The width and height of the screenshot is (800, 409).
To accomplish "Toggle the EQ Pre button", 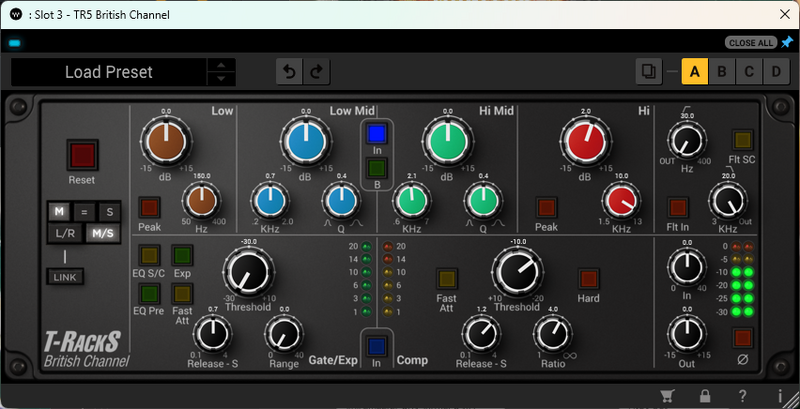I will pyautogui.click(x=149, y=294).
